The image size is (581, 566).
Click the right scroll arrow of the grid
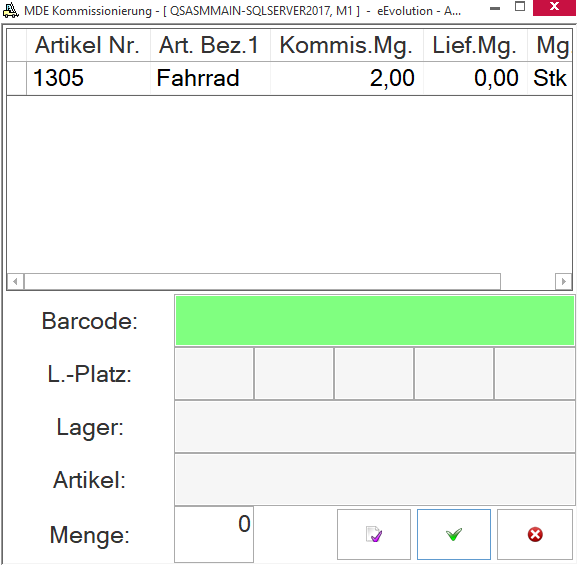tap(564, 282)
